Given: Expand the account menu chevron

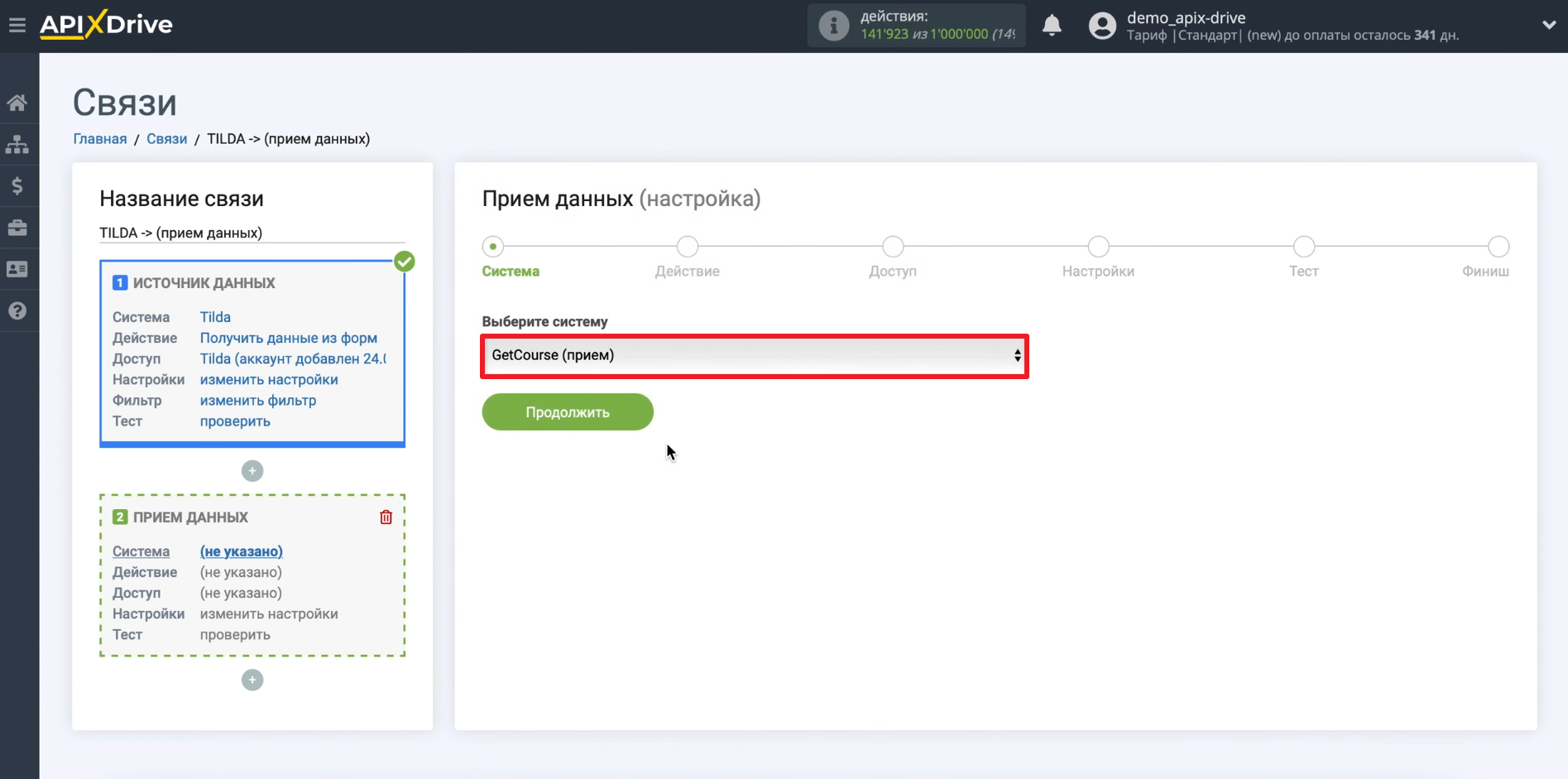Looking at the screenshot, I should tap(1549, 26).
